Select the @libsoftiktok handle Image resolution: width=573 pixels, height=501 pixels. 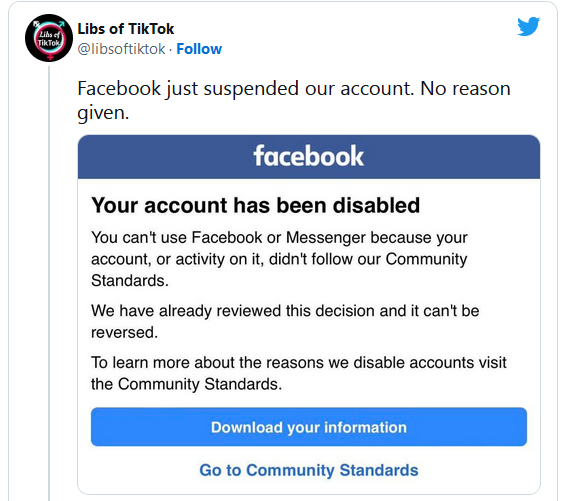click(121, 49)
